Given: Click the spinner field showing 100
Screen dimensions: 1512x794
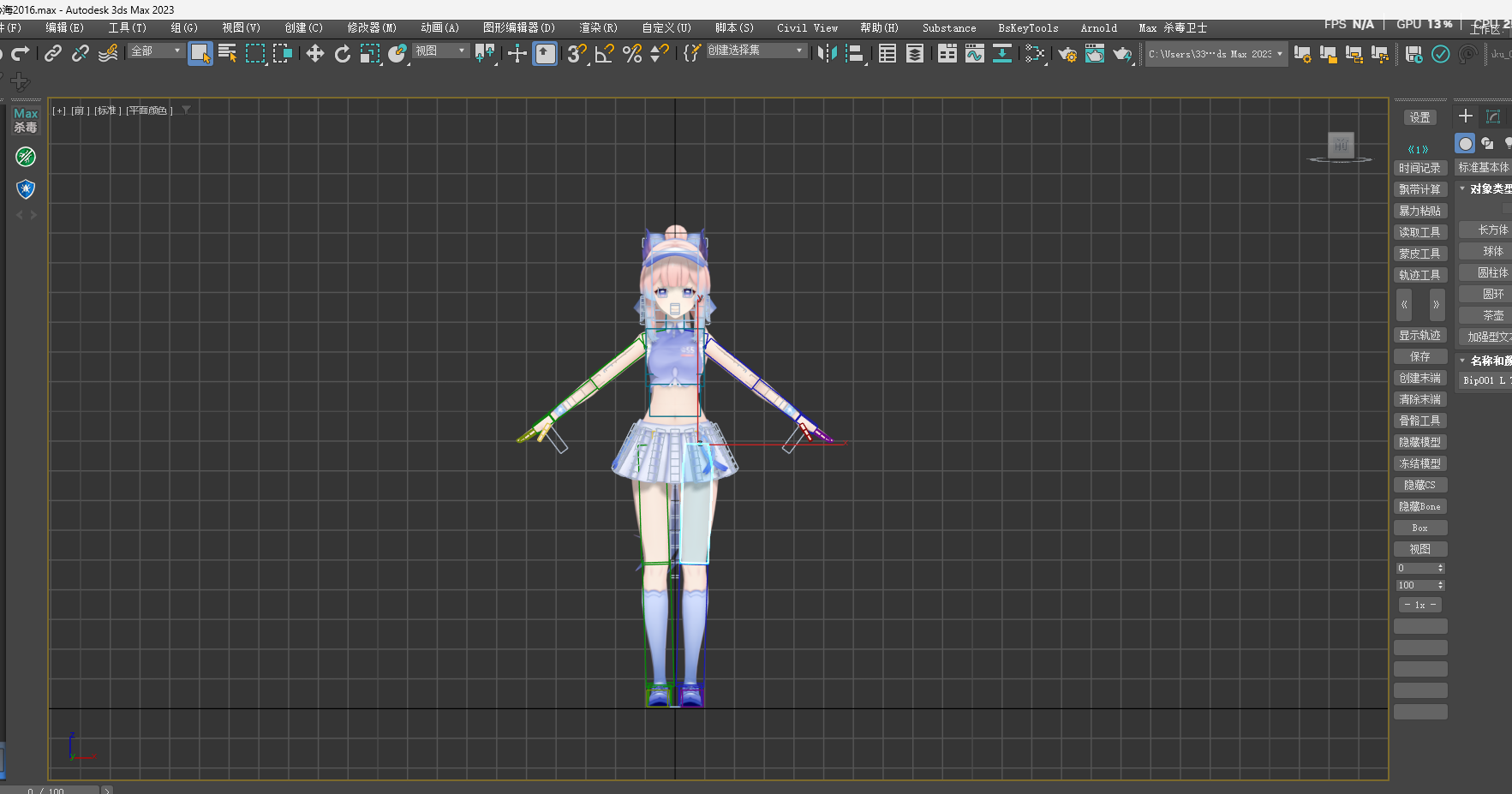Looking at the screenshot, I should click(1420, 585).
